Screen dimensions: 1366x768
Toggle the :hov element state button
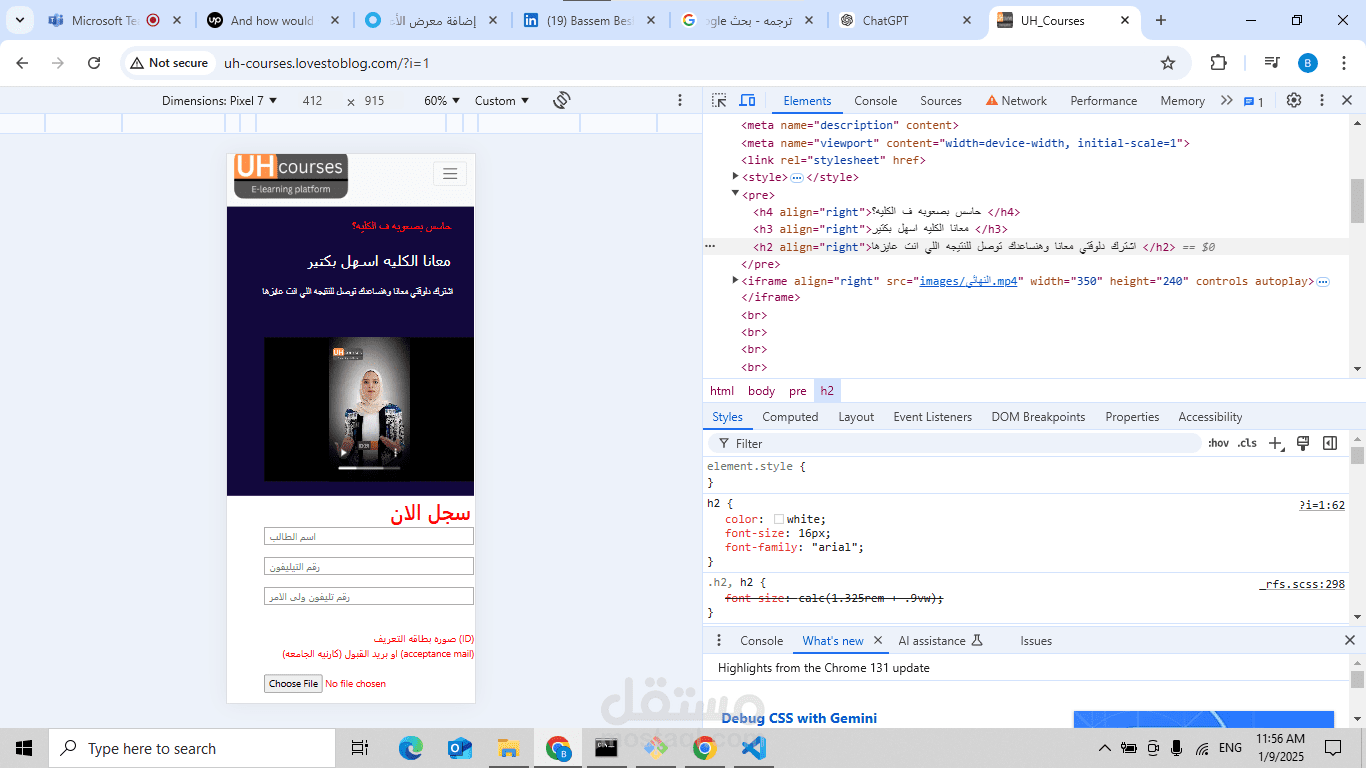(1218, 443)
